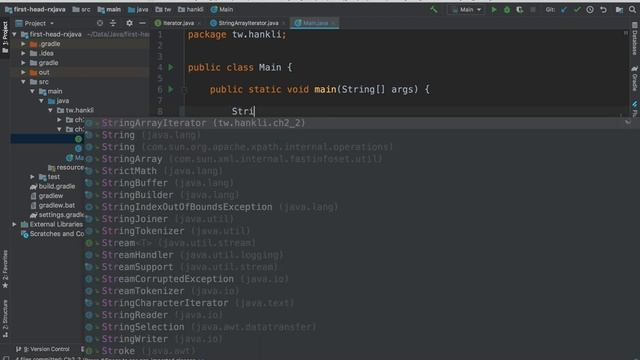
Task: Open the Favorites tool window strip
Action: point(5,269)
